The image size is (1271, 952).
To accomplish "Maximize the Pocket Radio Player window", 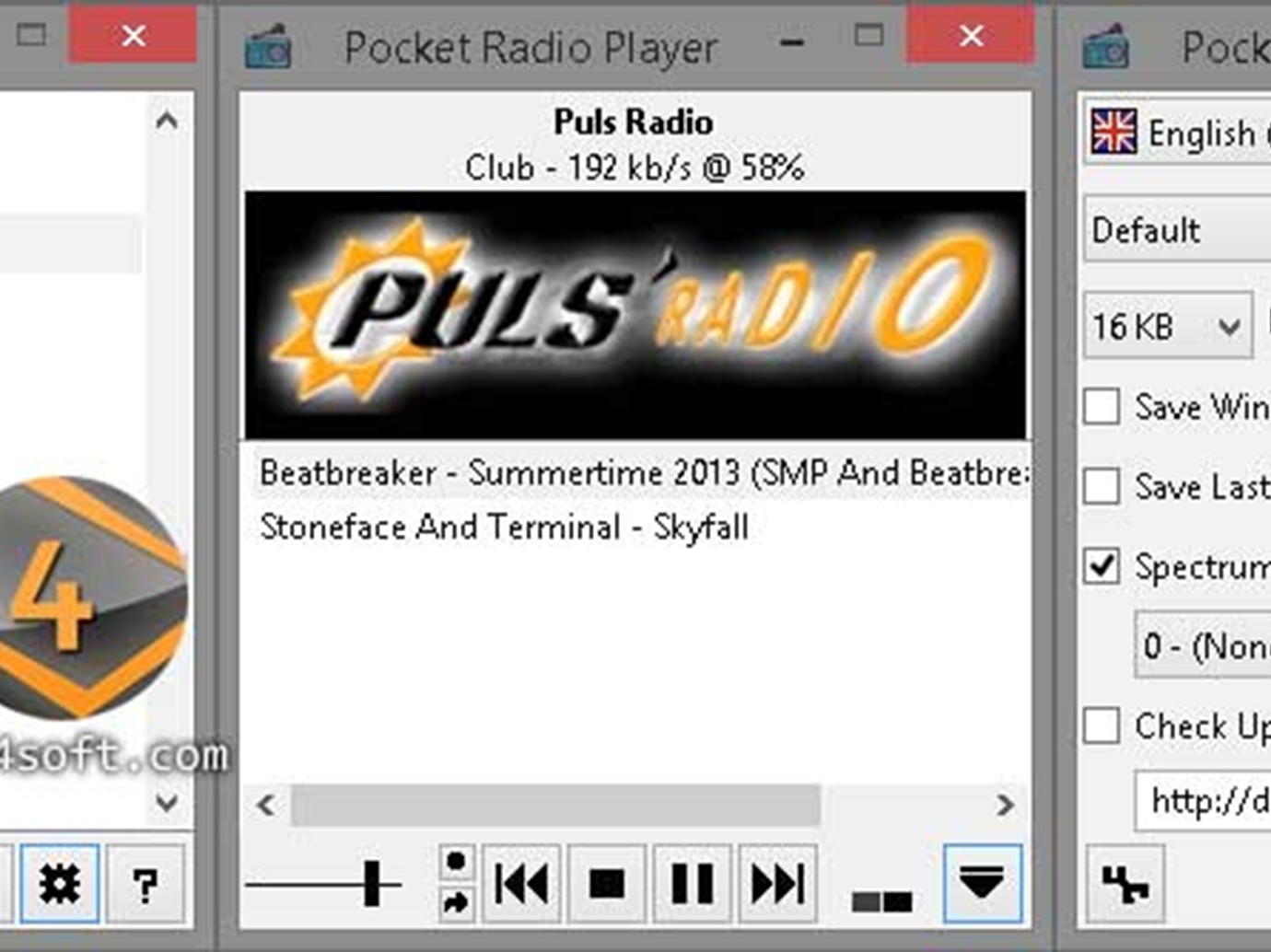I will (869, 36).
